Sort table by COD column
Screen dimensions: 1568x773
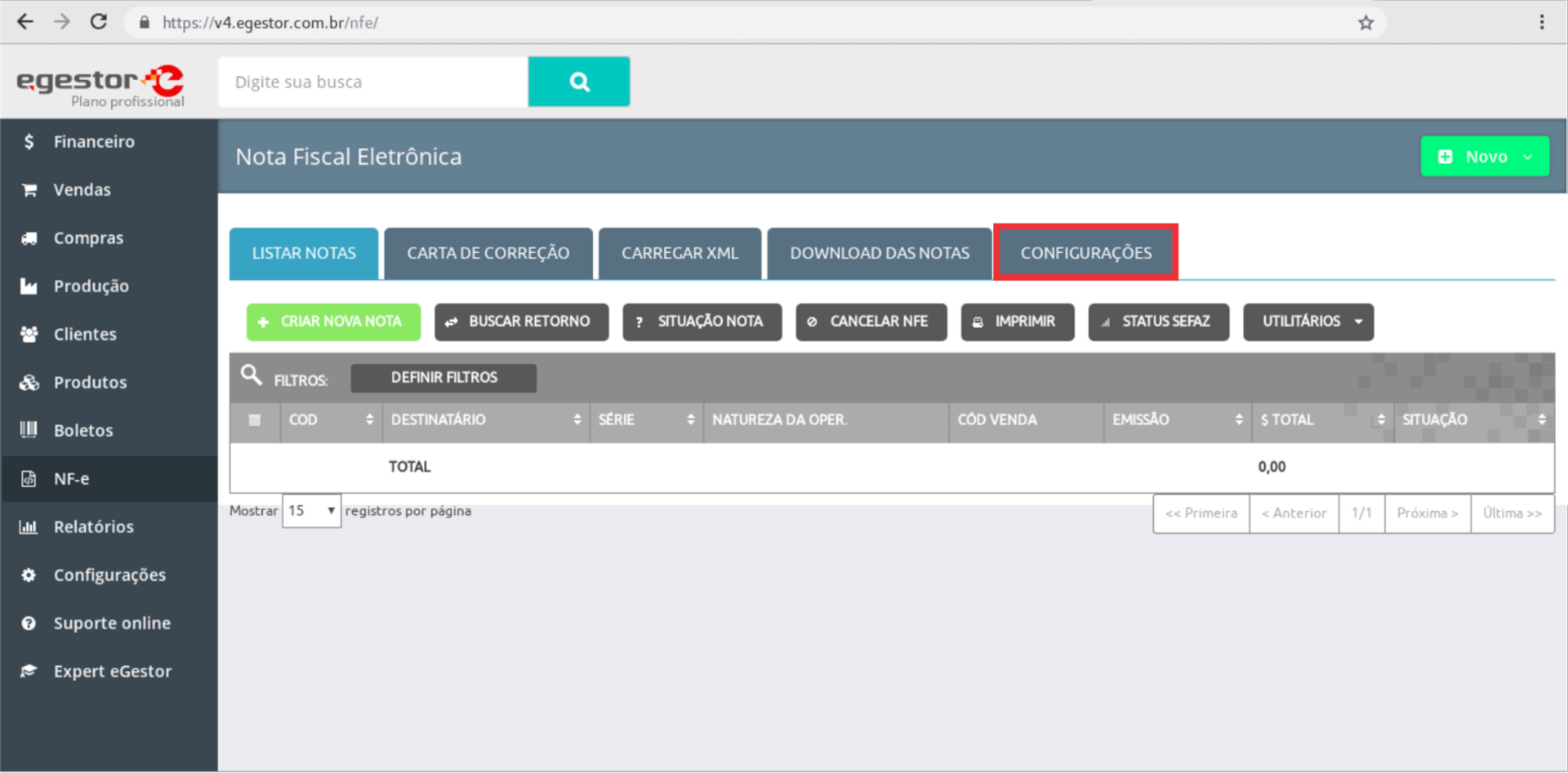[x=331, y=420]
